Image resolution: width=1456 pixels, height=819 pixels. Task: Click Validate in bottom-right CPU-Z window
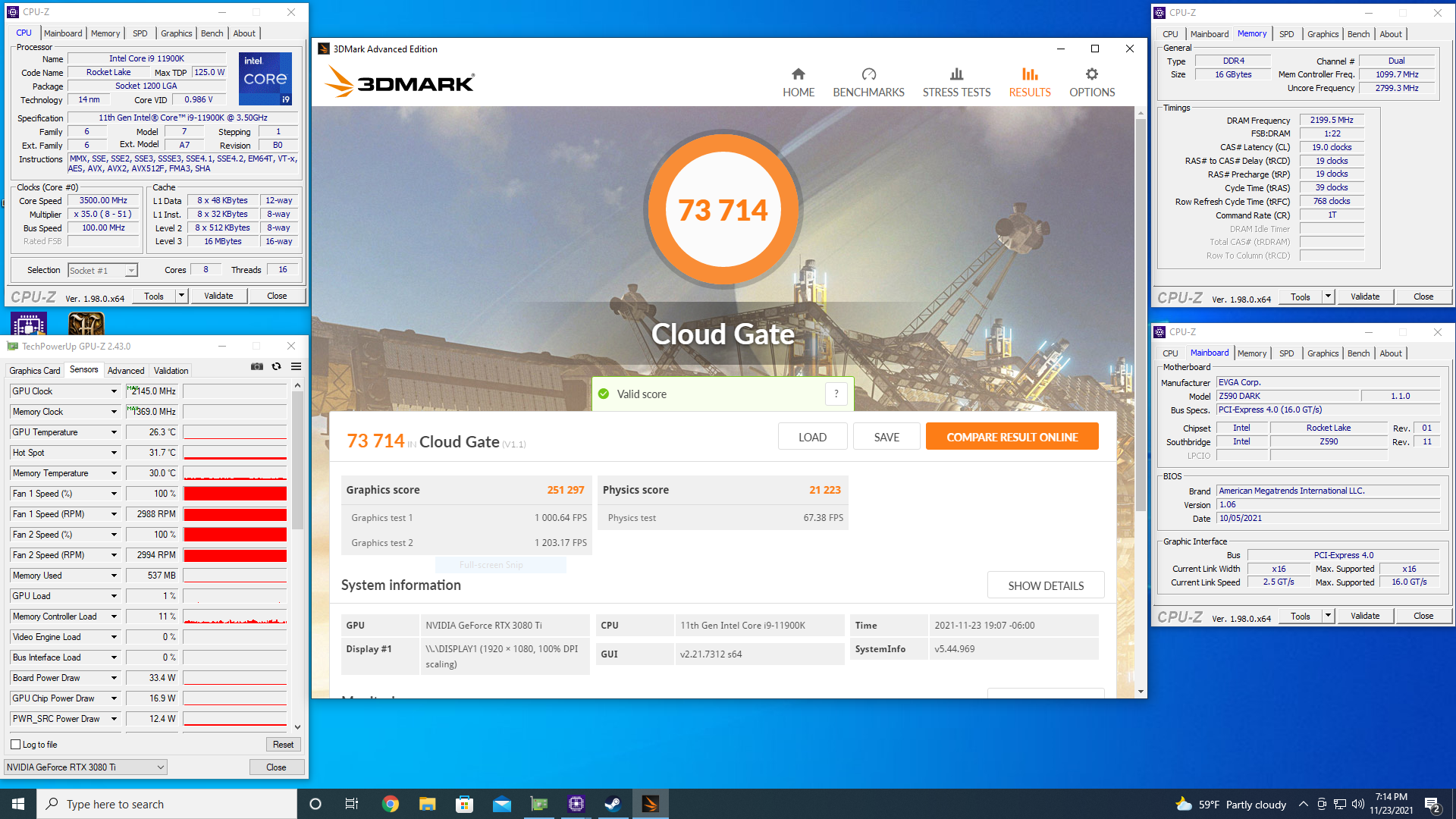pos(1365,616)
